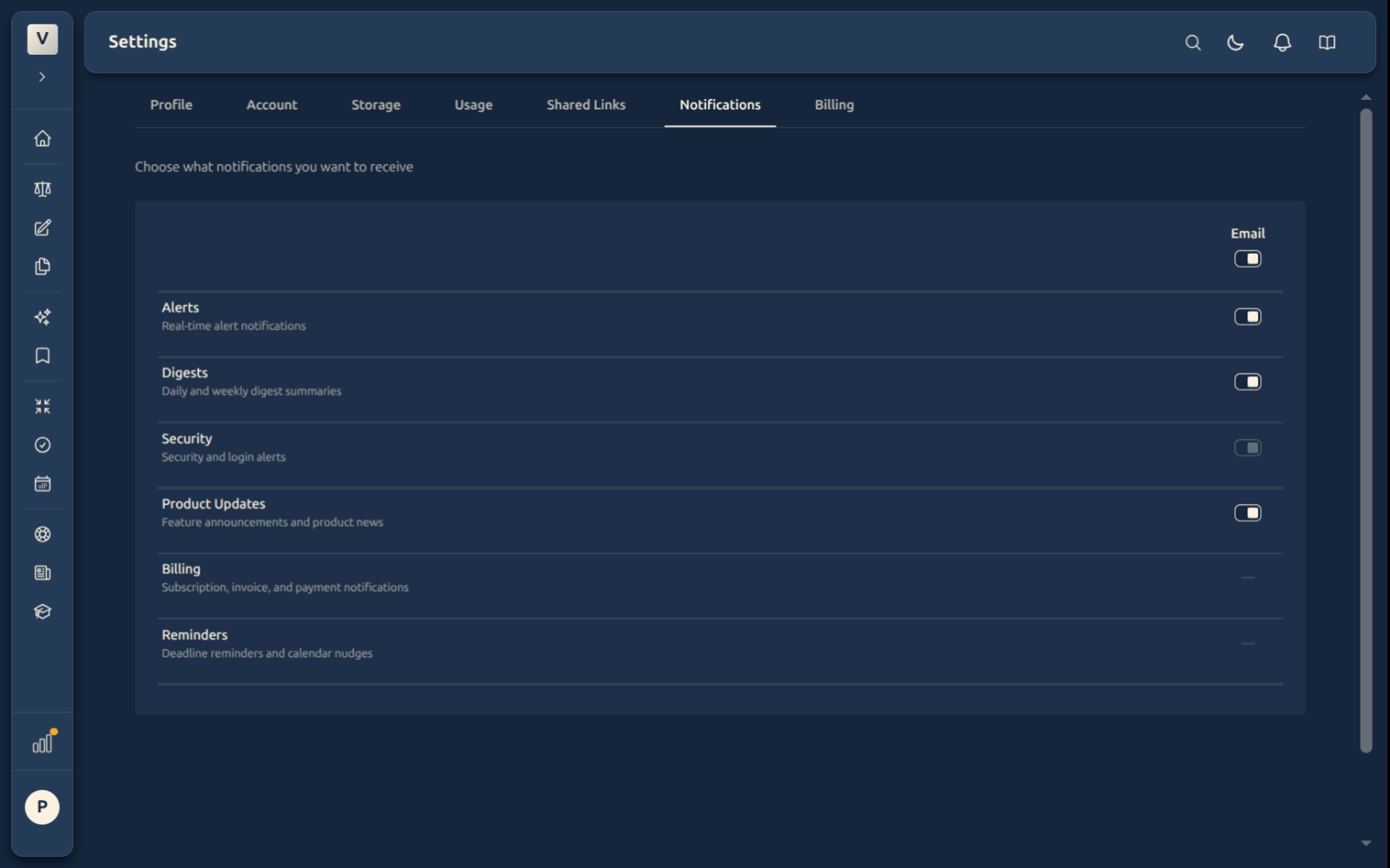
Task: Toggle Digests email notifications
Action: click(x=1248, y=381)
